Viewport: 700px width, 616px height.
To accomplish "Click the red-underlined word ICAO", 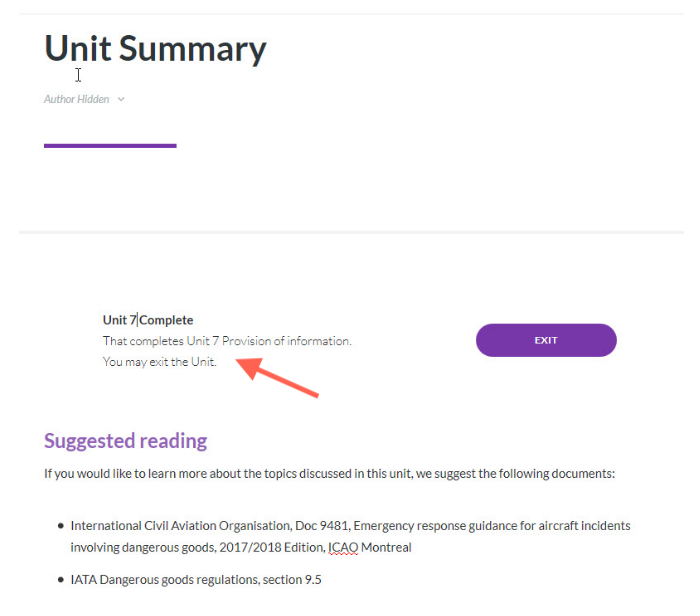I will [344, 547].
